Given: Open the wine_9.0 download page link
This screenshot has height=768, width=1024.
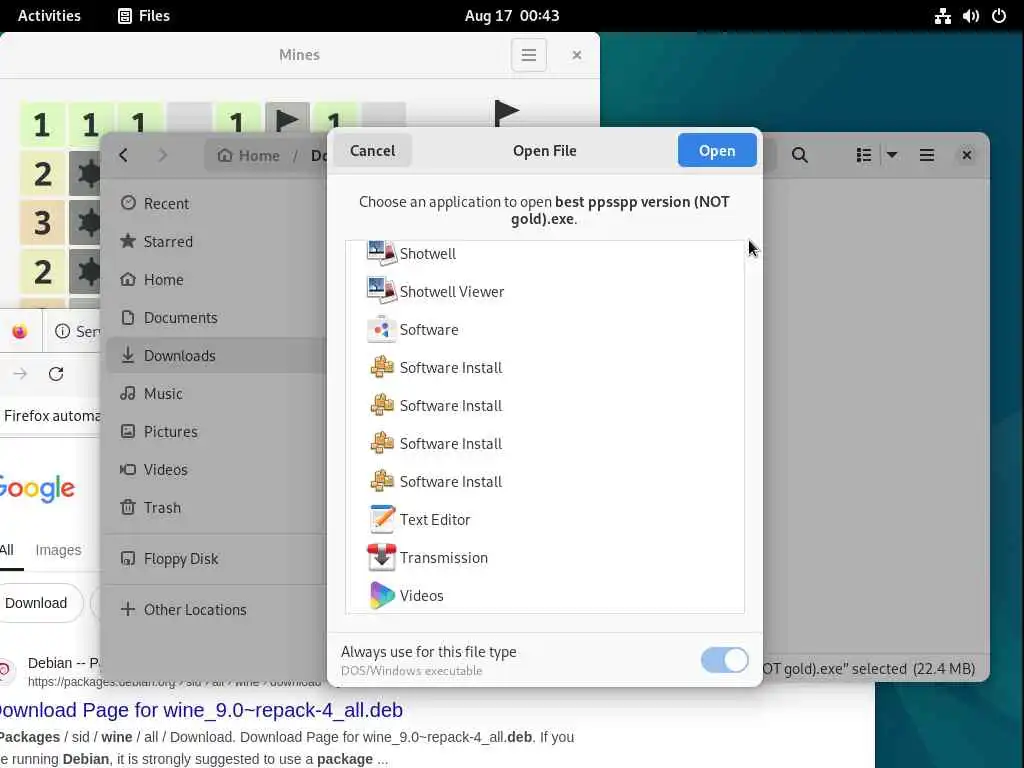Looking at the screenshot, I should (x=200, y=710).
